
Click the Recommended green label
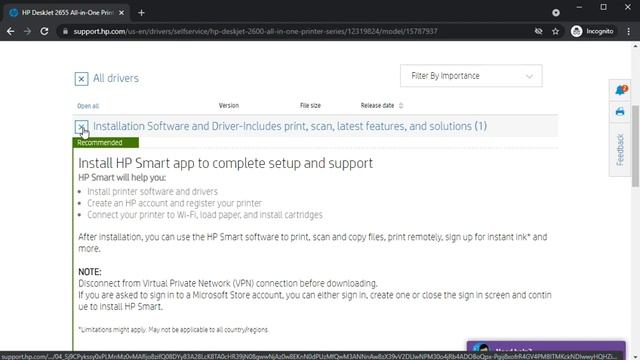click(106, 142)
